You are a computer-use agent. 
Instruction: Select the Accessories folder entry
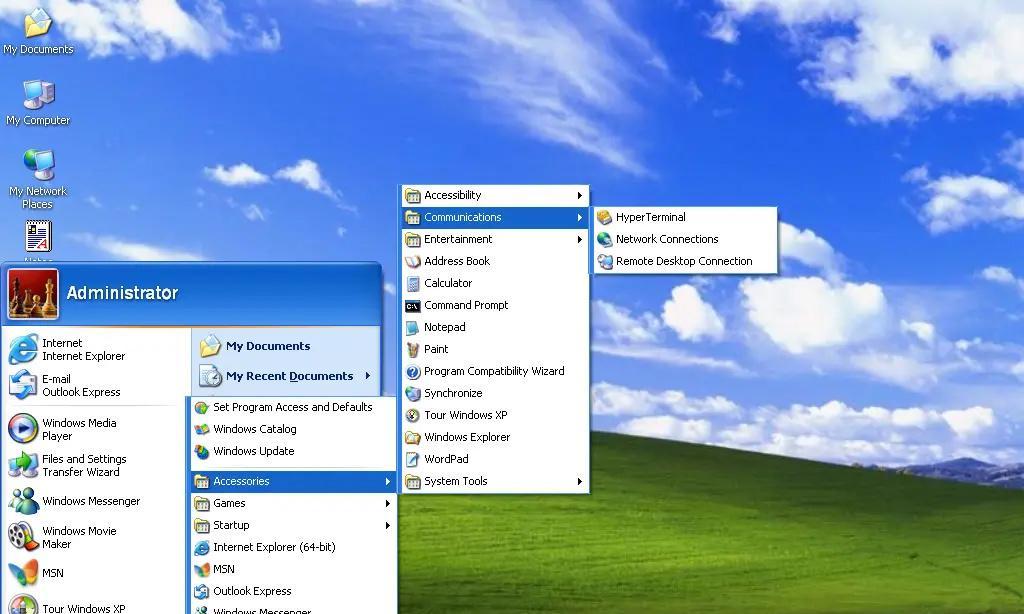[x=293, y=481]
